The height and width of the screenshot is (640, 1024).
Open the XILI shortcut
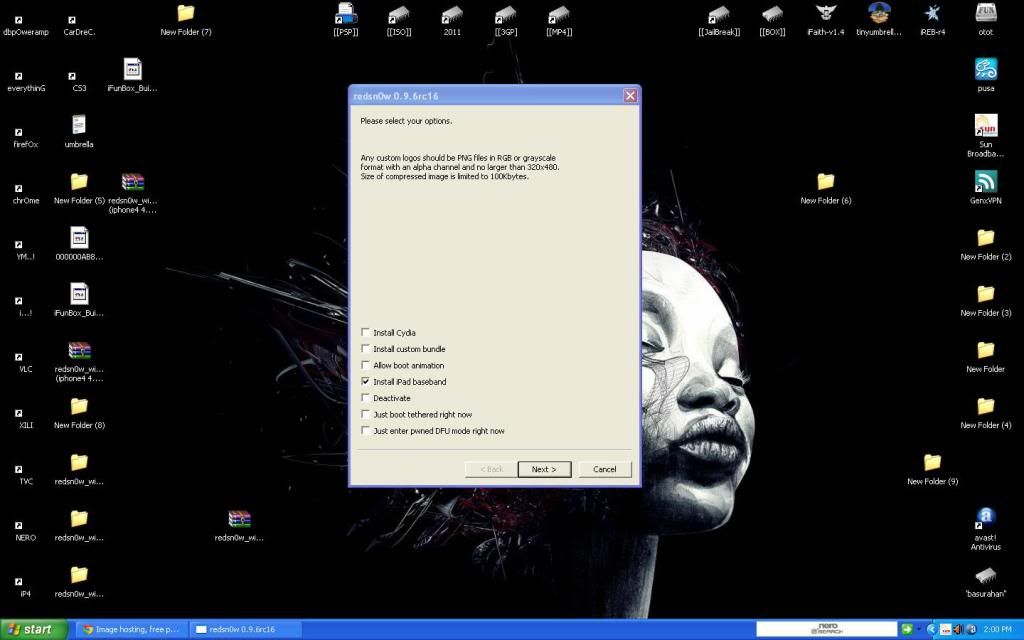(x=26, y=418)
